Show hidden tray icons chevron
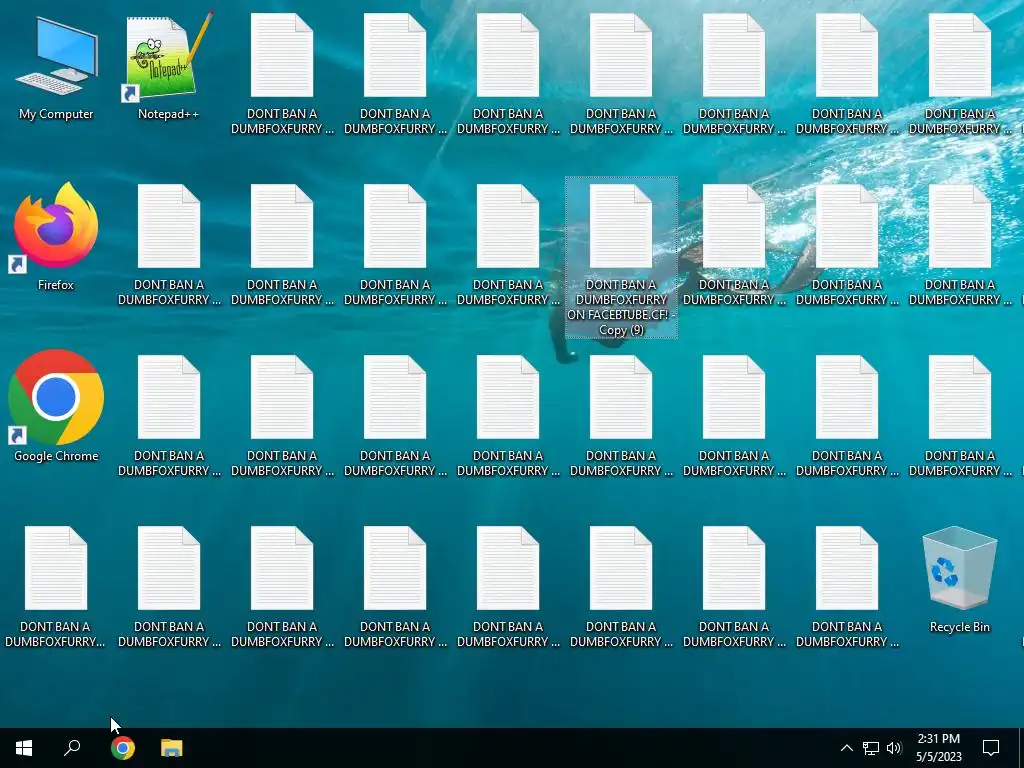Viewport: 1024px width, 768px height. coord(846,748)
